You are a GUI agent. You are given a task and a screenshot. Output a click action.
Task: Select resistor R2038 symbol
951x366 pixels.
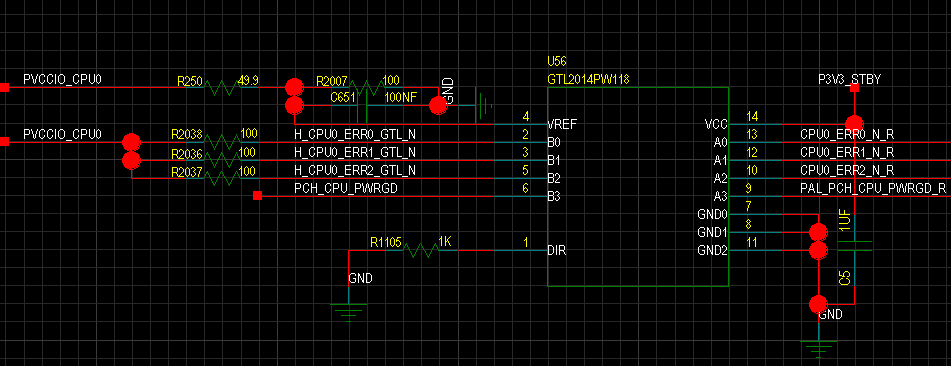click(223, 142)
